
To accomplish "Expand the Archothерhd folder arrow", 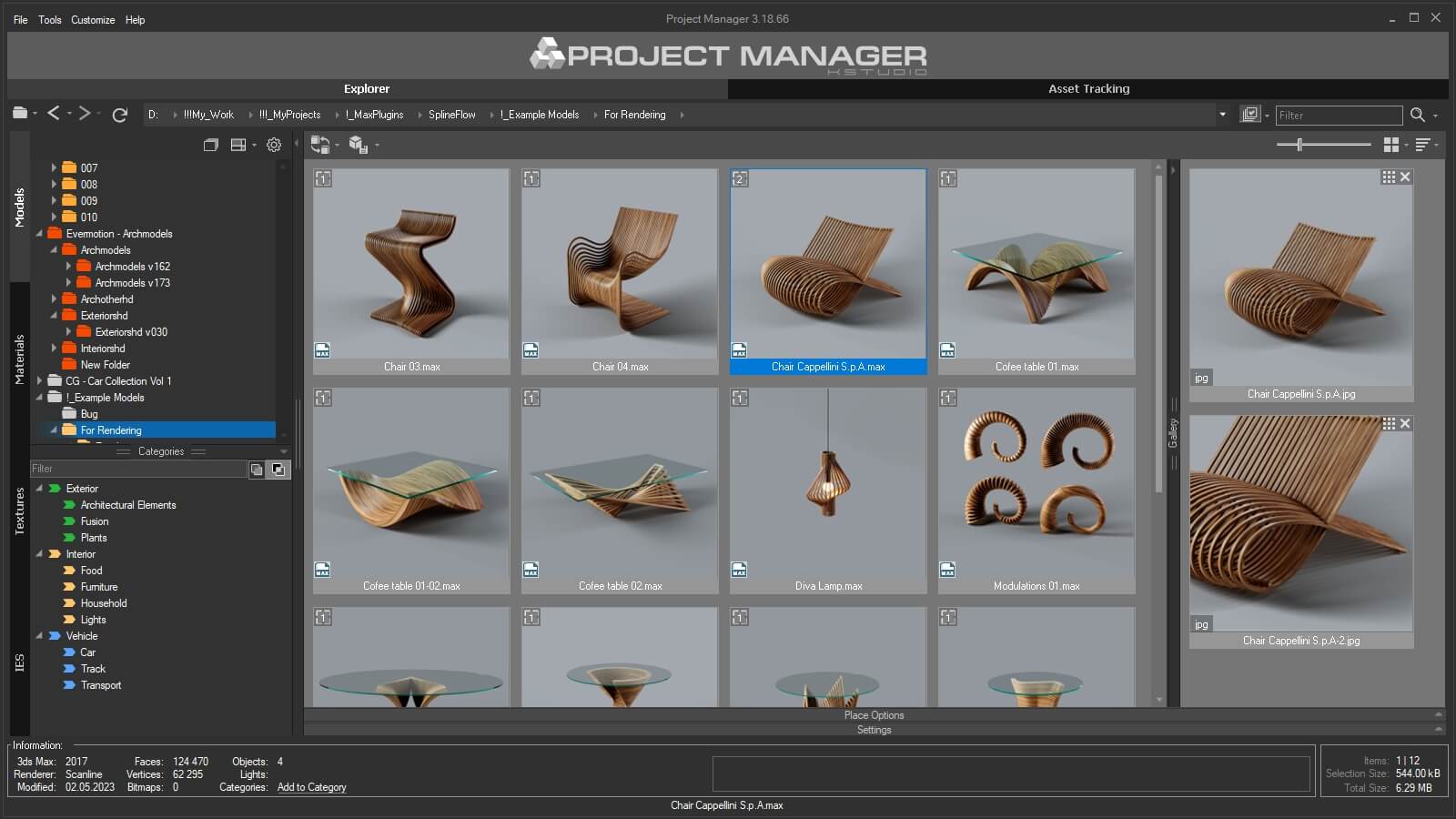I will pyautogui.click(x=54, y=299).
